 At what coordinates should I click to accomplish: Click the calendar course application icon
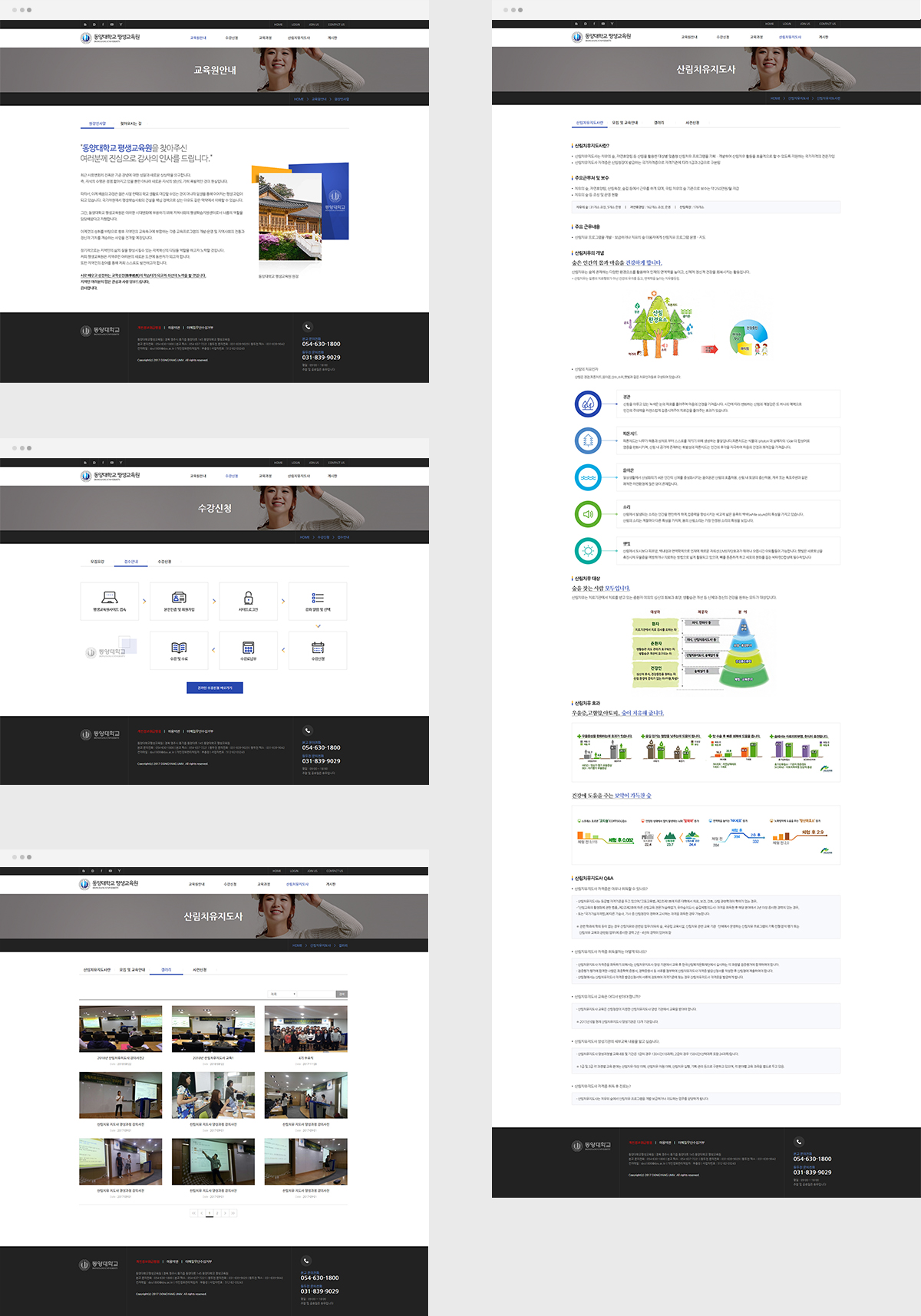point(318,648)
